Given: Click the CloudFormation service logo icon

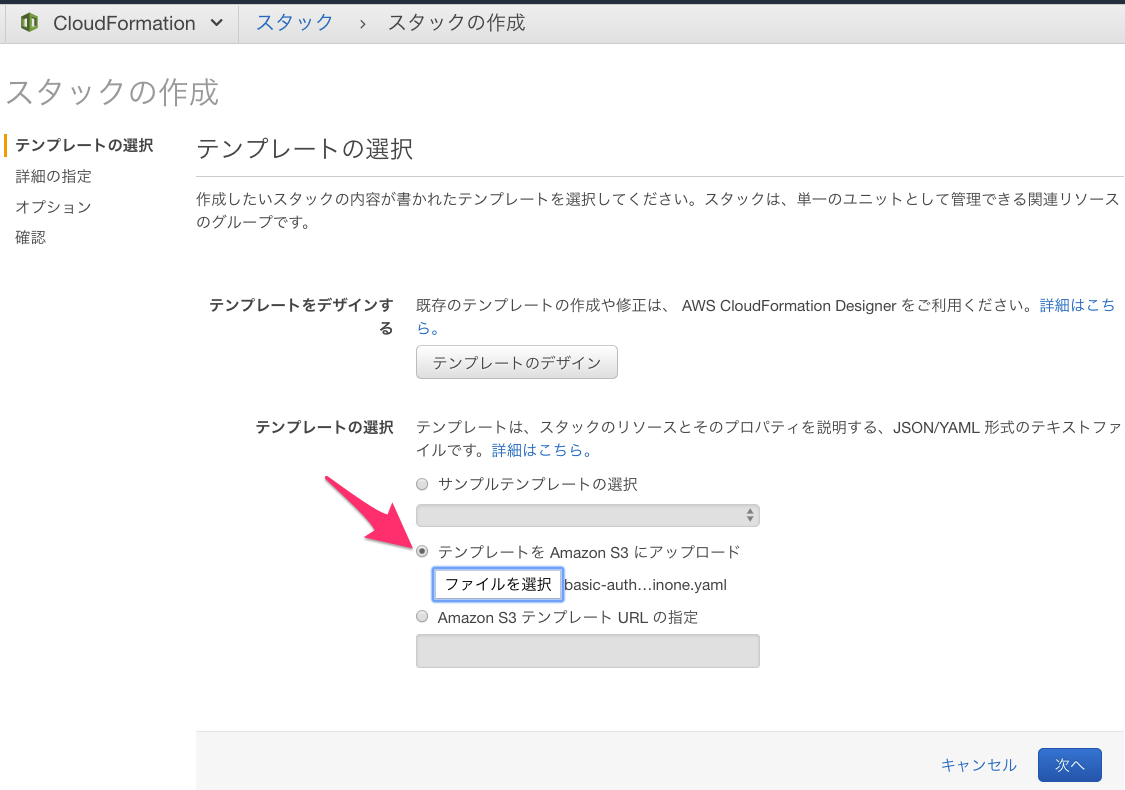Looking at the screenshot, I should [x=29, y=22].
